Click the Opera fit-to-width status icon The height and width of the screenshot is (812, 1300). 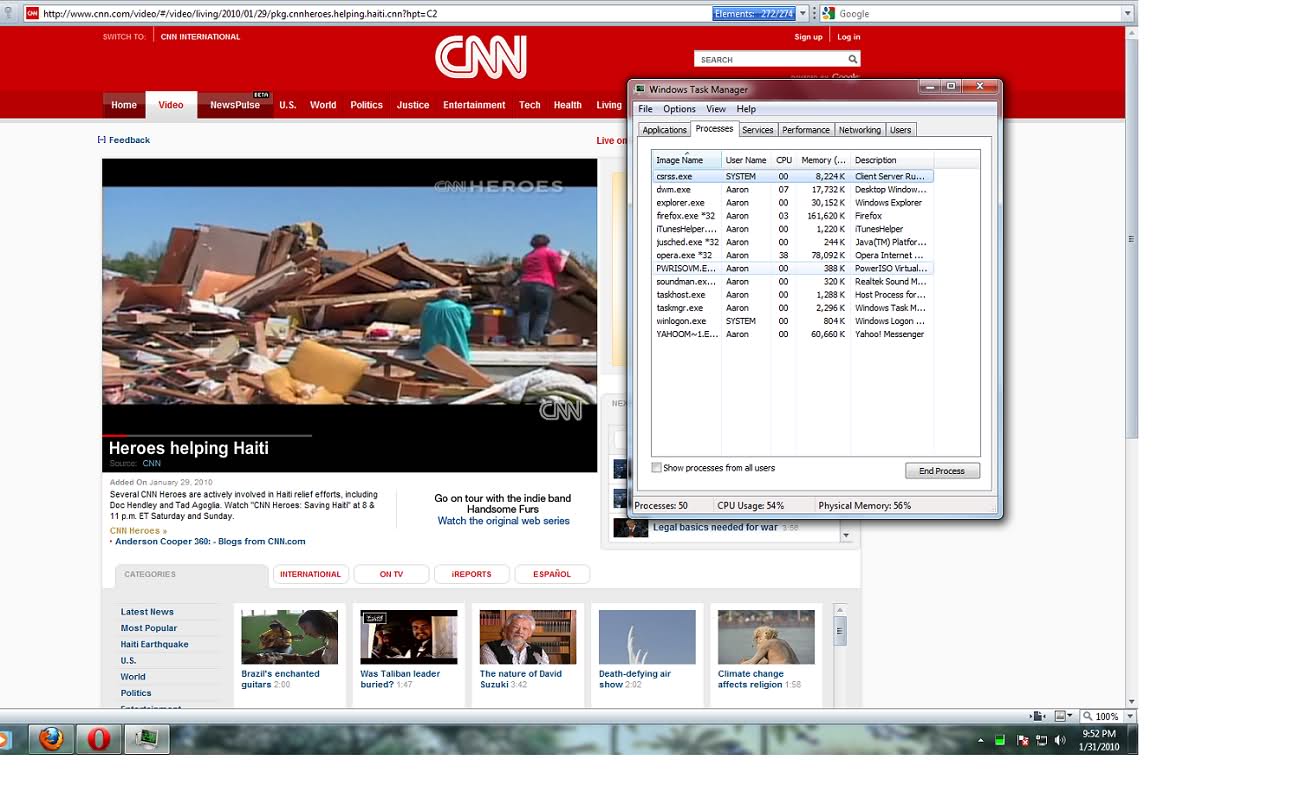pyautogui.click(x=1040, y=716)
